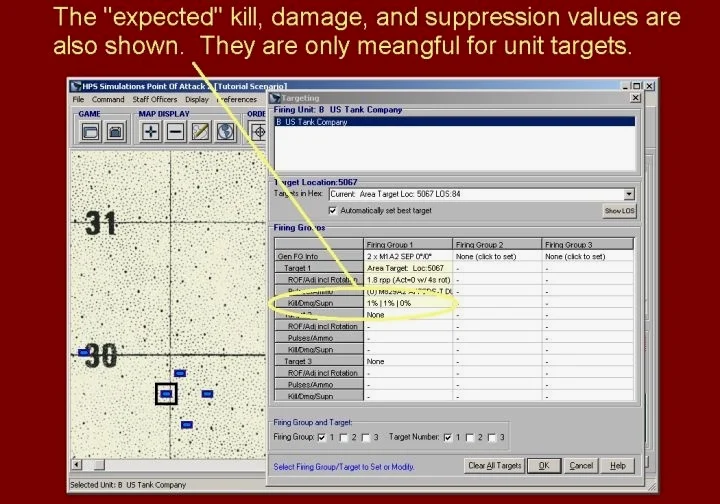
Task: Select the boxed blue unit marker on map
Action: click(166, 394)
